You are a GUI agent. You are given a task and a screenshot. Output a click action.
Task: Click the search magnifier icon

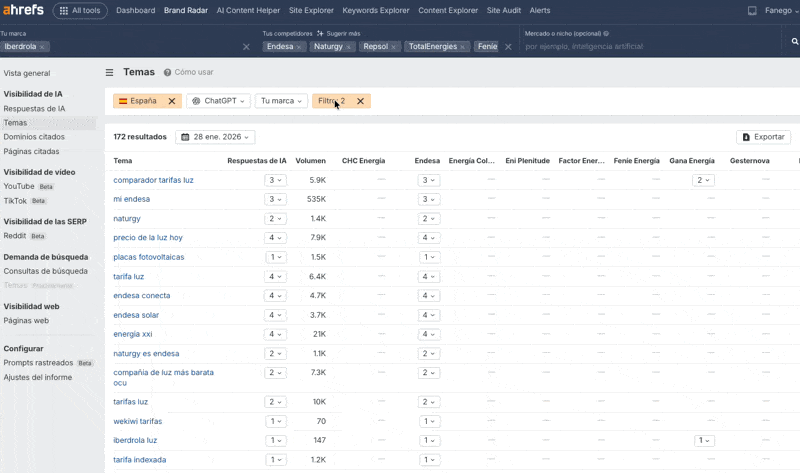click(x=795, y=41)
